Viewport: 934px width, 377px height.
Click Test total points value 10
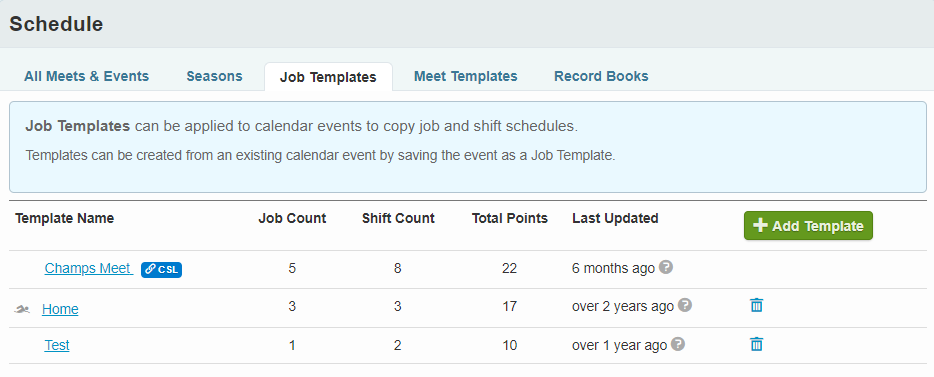[509, 345]
